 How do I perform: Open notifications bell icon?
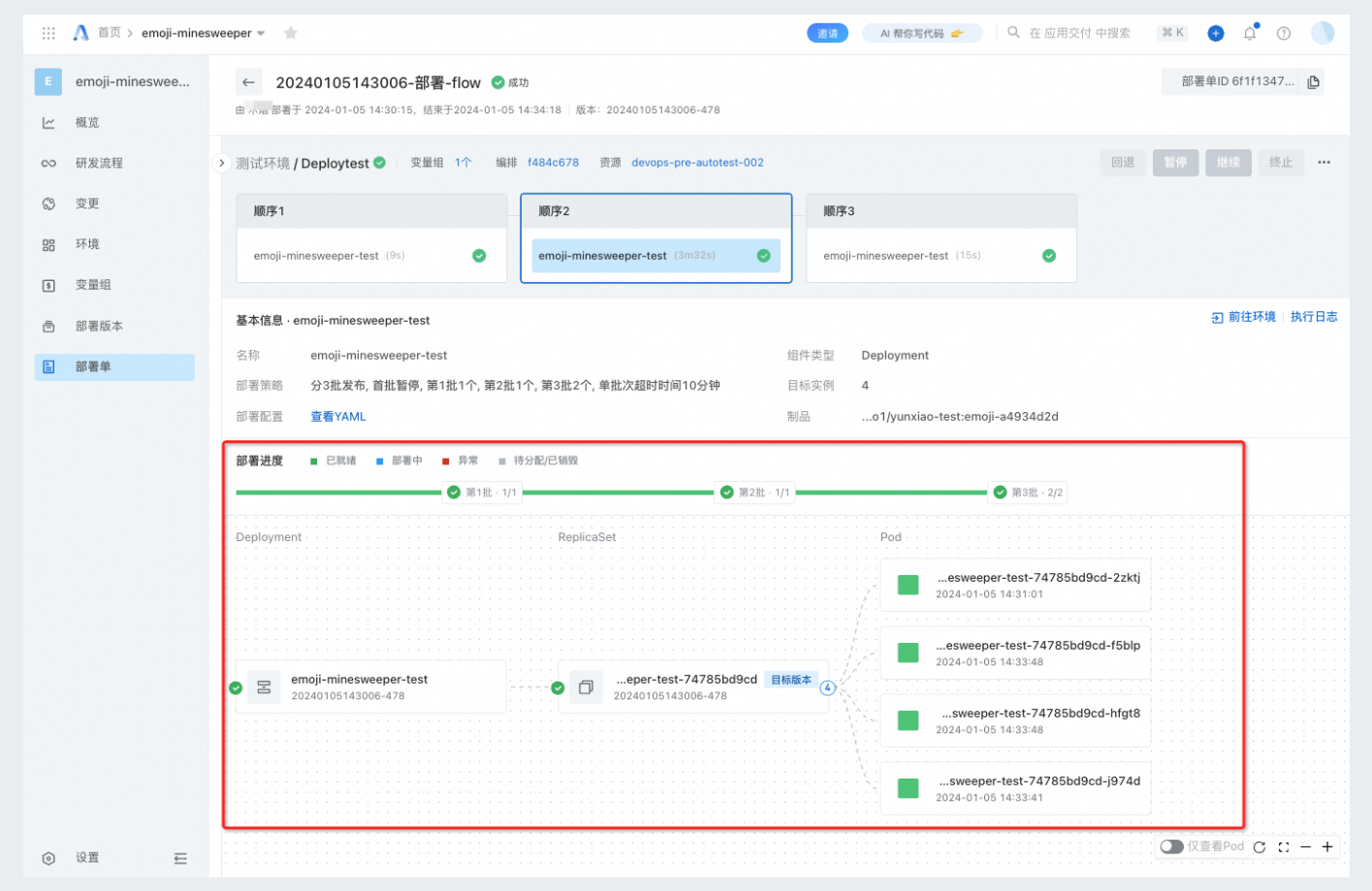tap(1250, 33)
